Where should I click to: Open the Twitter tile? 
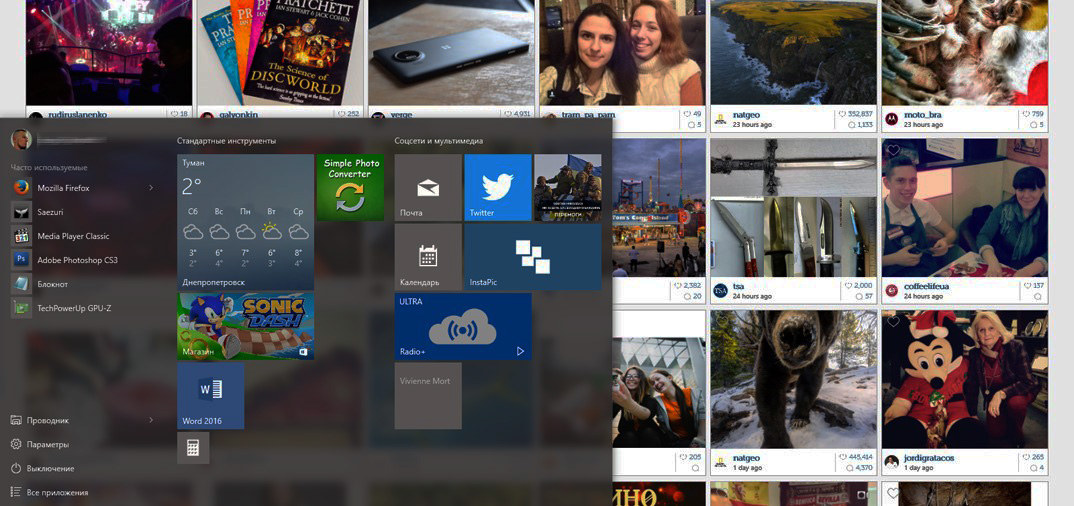tap(498, 187)
